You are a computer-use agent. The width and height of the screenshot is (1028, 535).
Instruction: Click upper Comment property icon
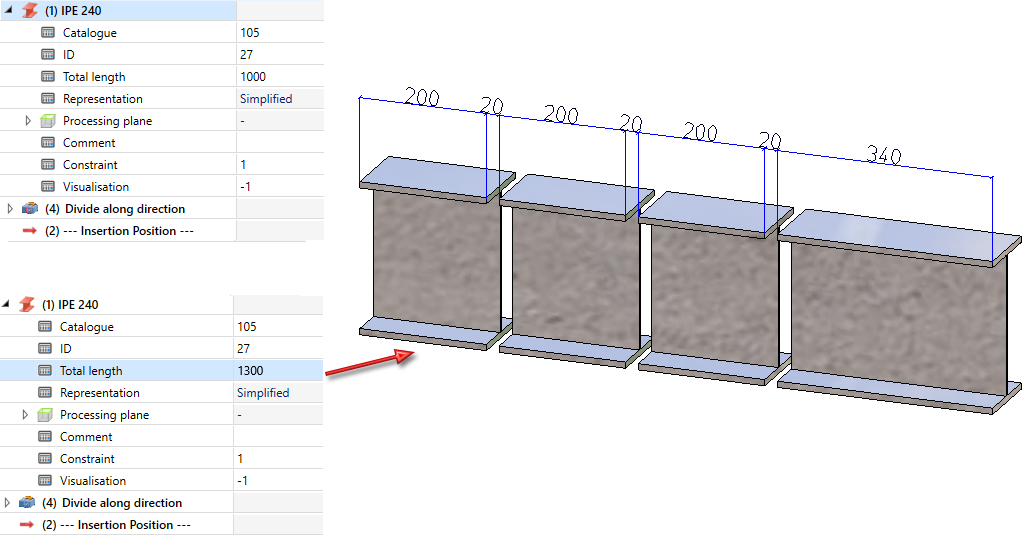pyautogui.click(x=48, y=142)
